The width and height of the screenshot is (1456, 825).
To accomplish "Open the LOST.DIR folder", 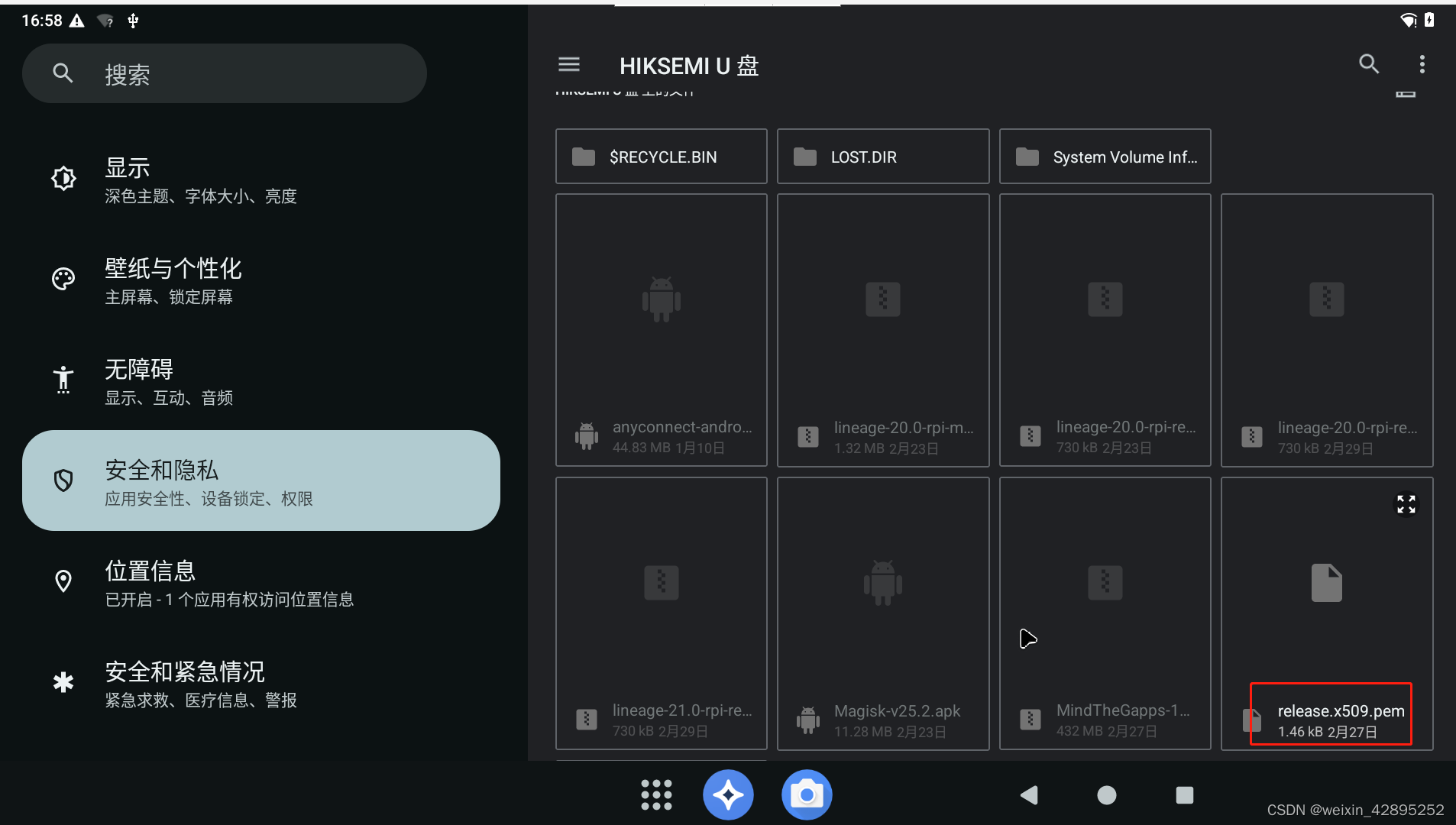I will tap(883, 157).
